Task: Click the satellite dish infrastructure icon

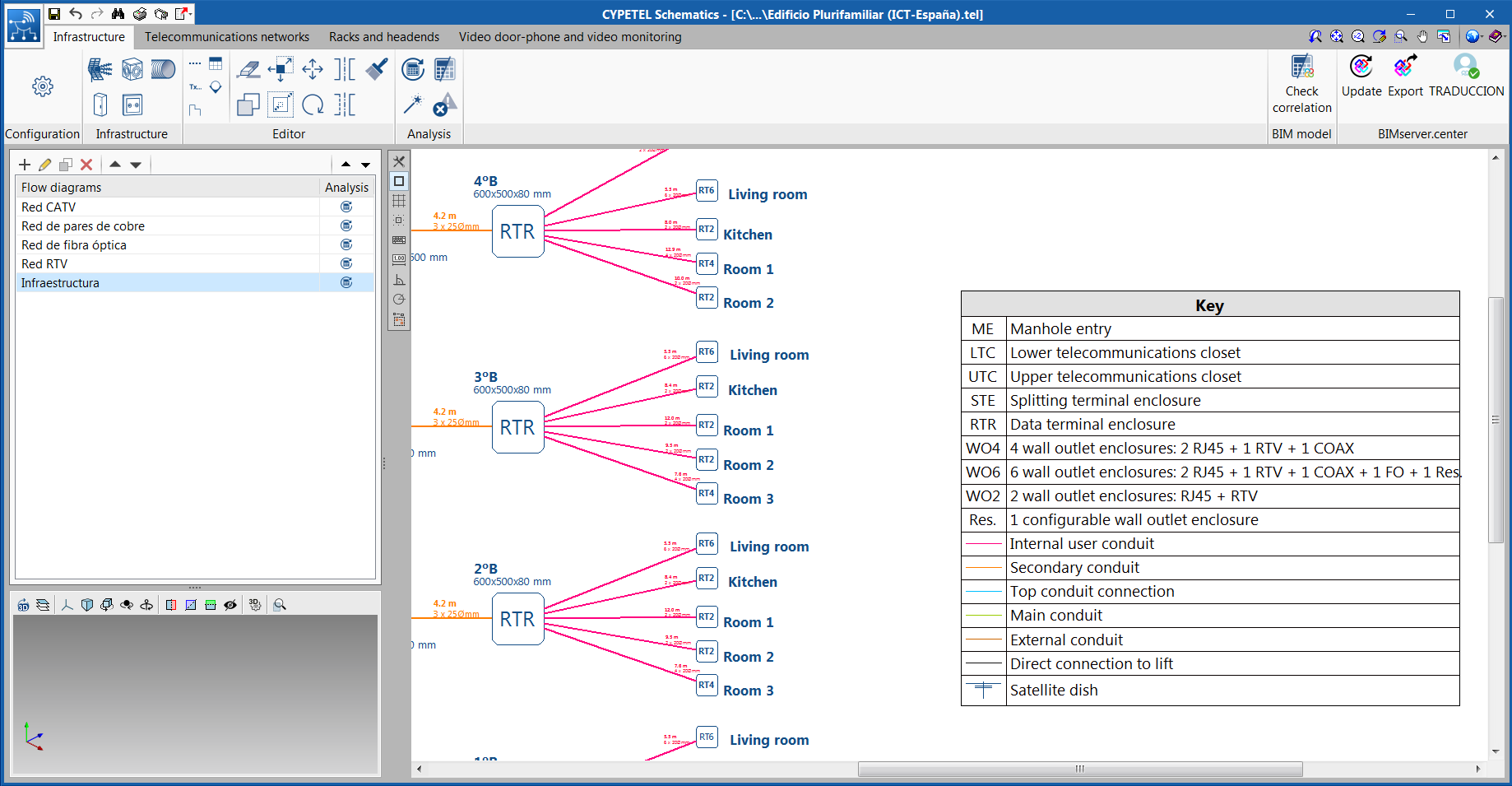Action: click(99, 69)
